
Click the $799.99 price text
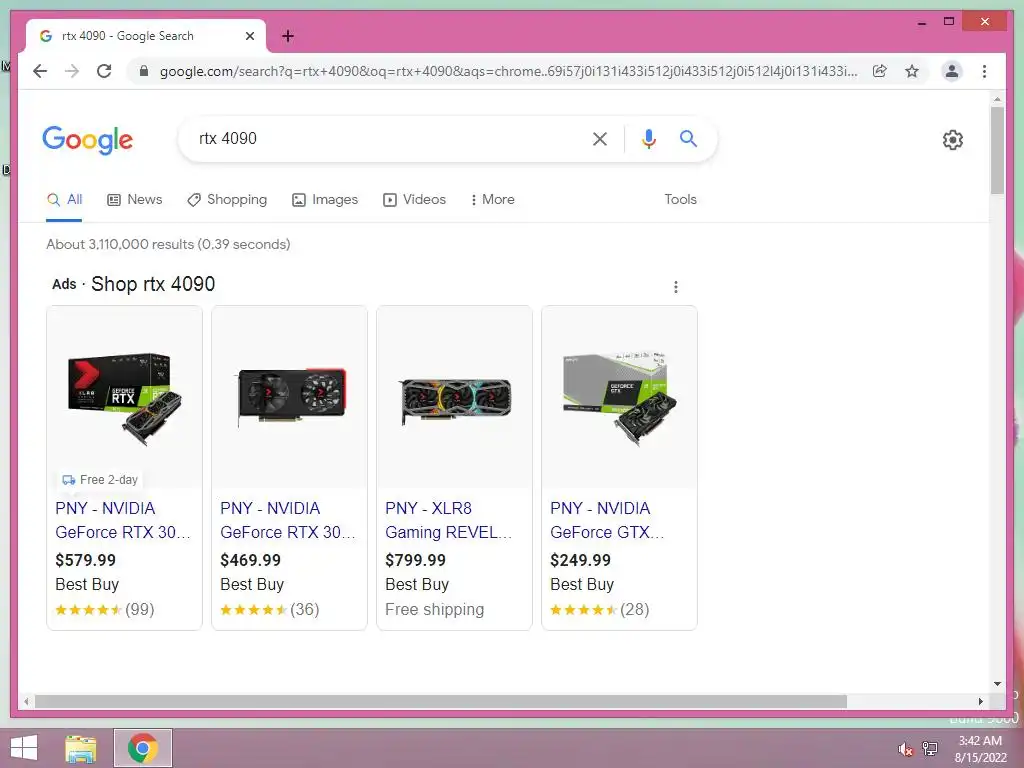tap(415, 560)
